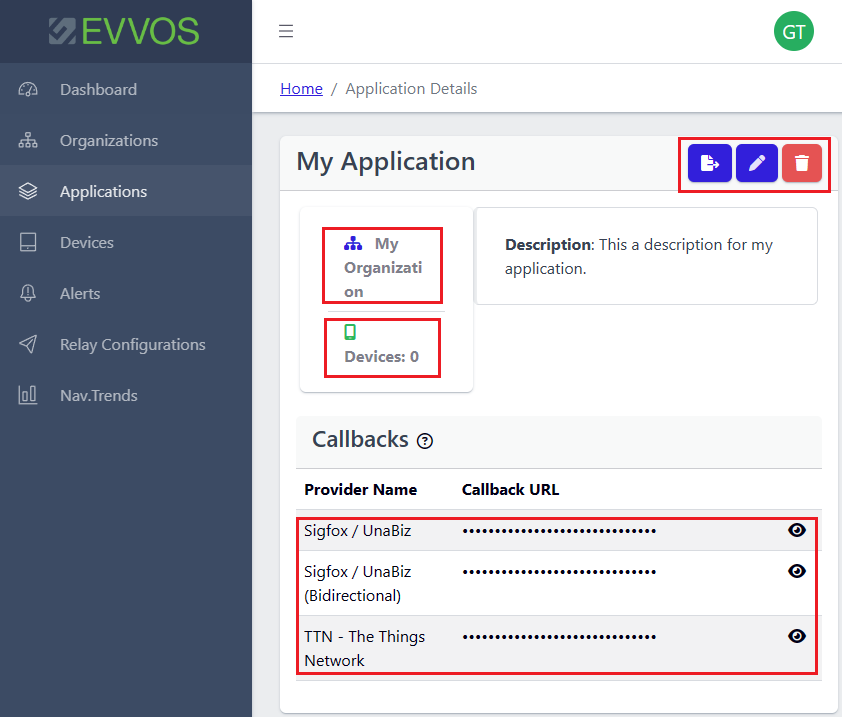Unhide the TTN - The Things Network URL
The width and height of the screenshot is (842, 717).
(796, 636)
